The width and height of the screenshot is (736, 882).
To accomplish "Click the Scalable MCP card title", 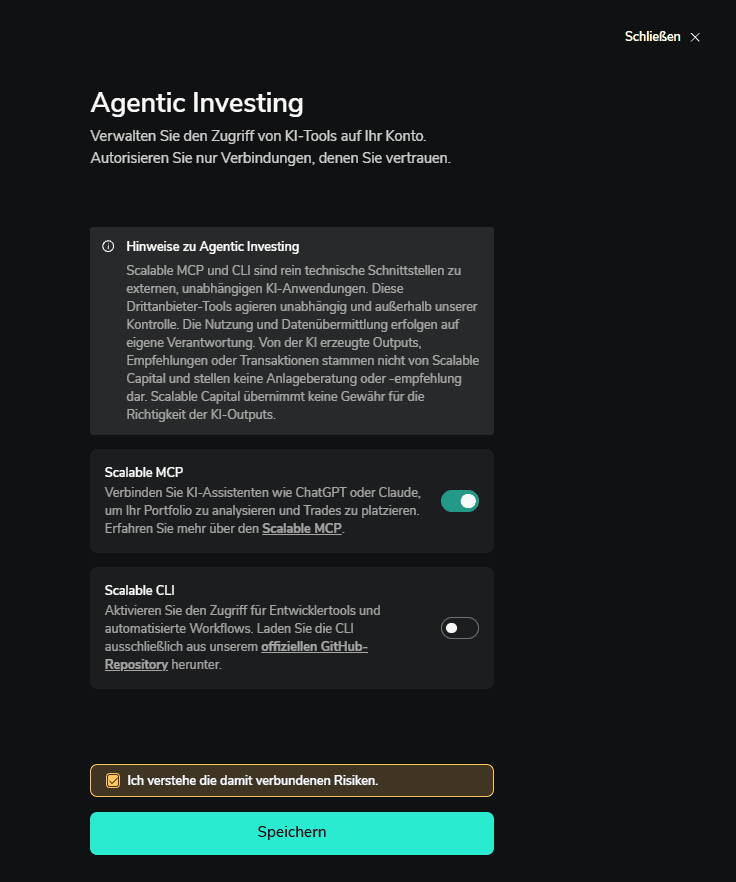I will pos(144,472).
